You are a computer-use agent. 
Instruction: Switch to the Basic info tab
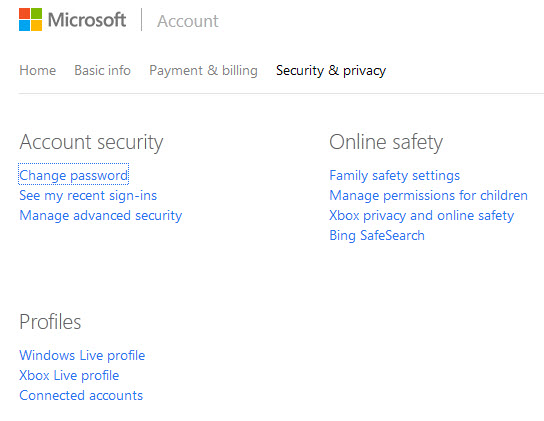click(102, 70)
